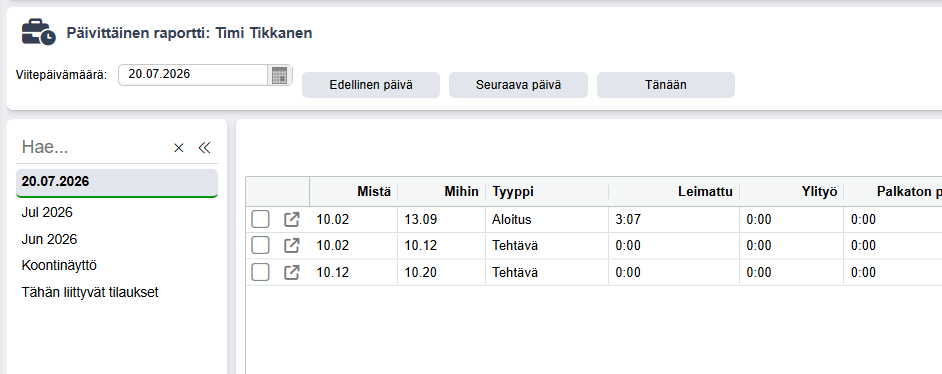Open Jun 2026 in sidebar
This screenshot has height=374, width=942.
pyautogui.click(x=49, y=240)
